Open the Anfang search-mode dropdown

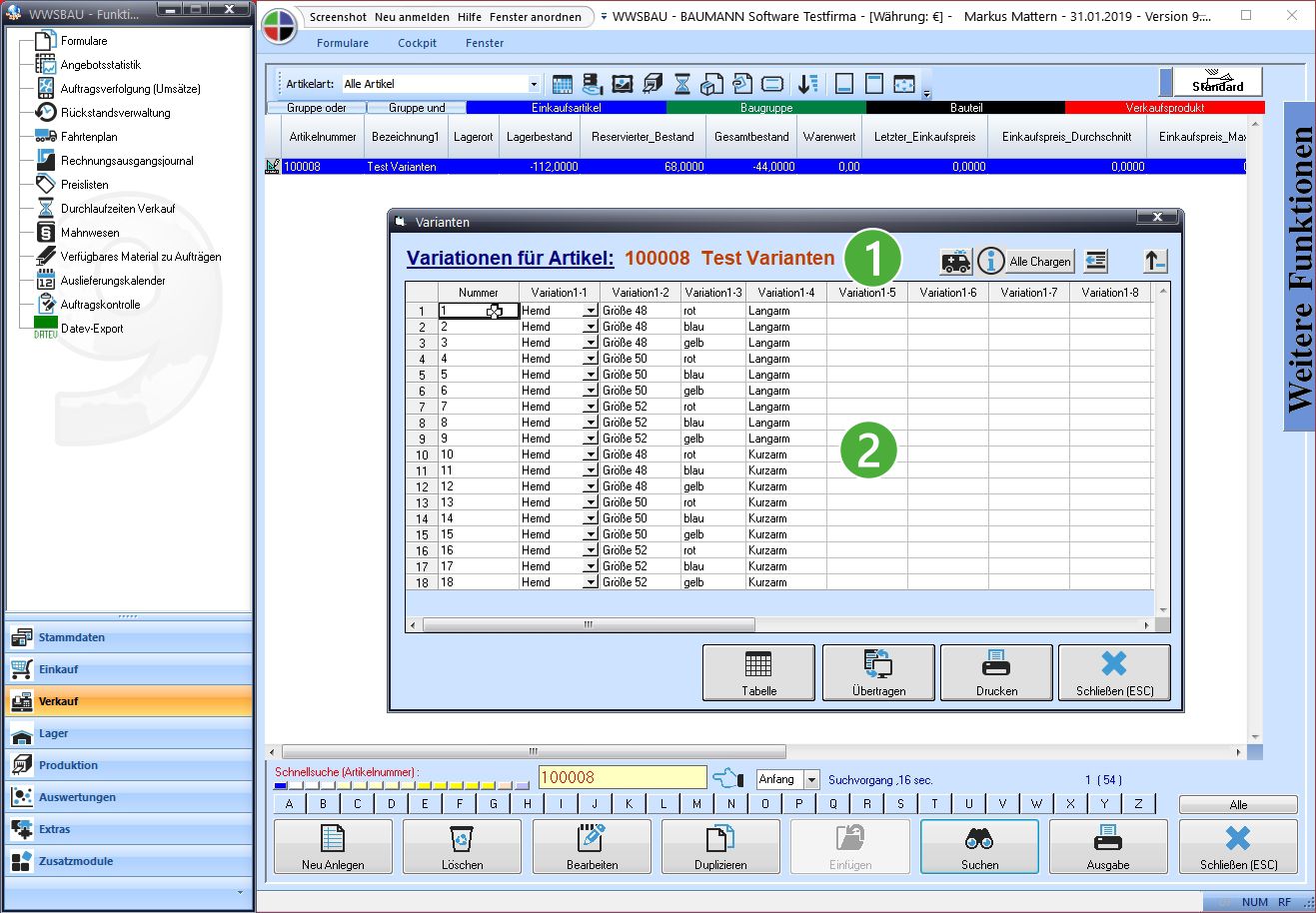pos(811,780)
